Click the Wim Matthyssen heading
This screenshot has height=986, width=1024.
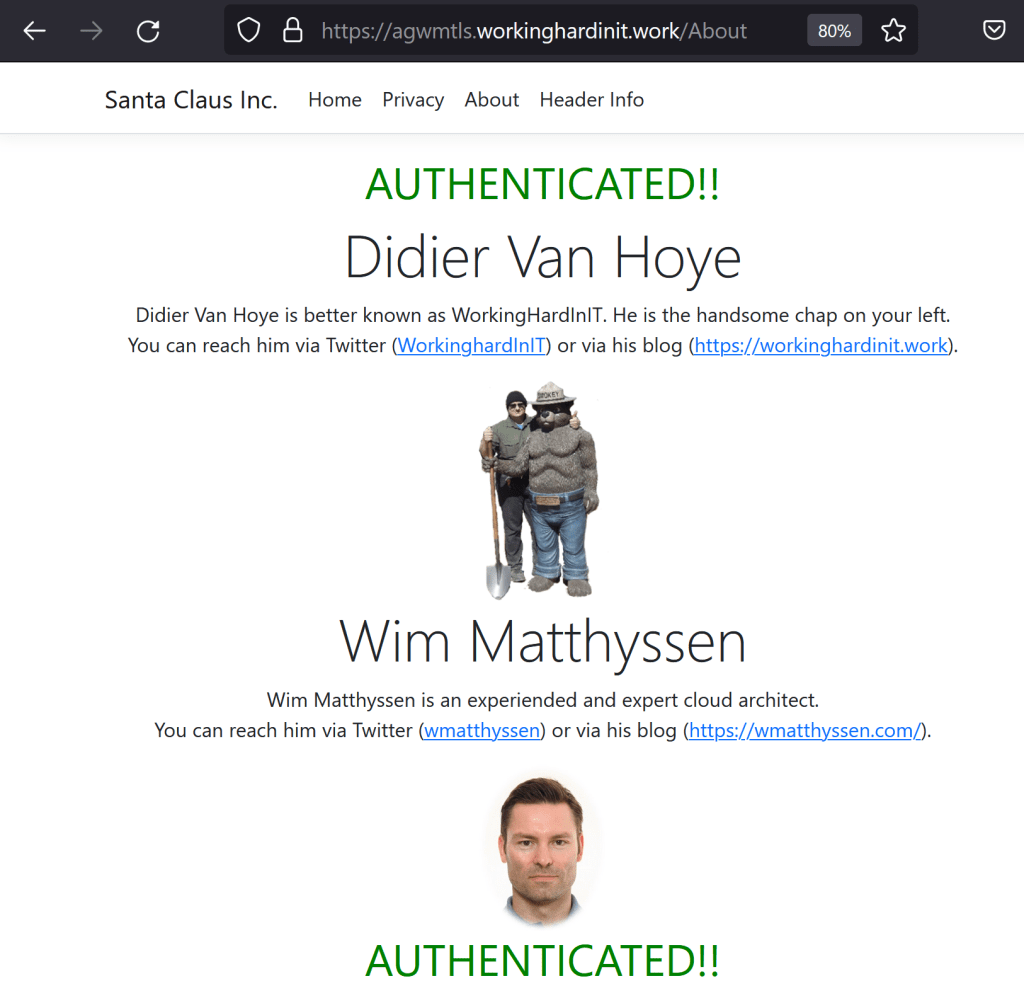coord(543,643)
